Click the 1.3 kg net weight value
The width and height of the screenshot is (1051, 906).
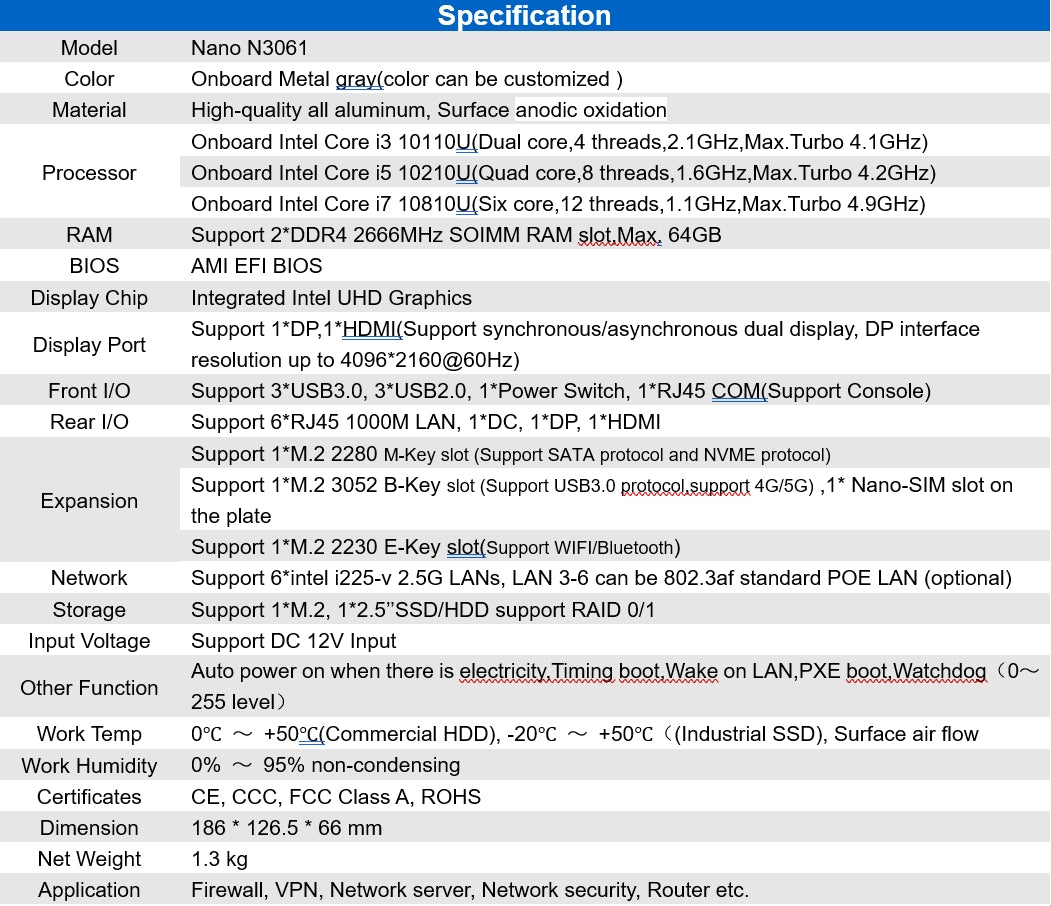point(219,859)
